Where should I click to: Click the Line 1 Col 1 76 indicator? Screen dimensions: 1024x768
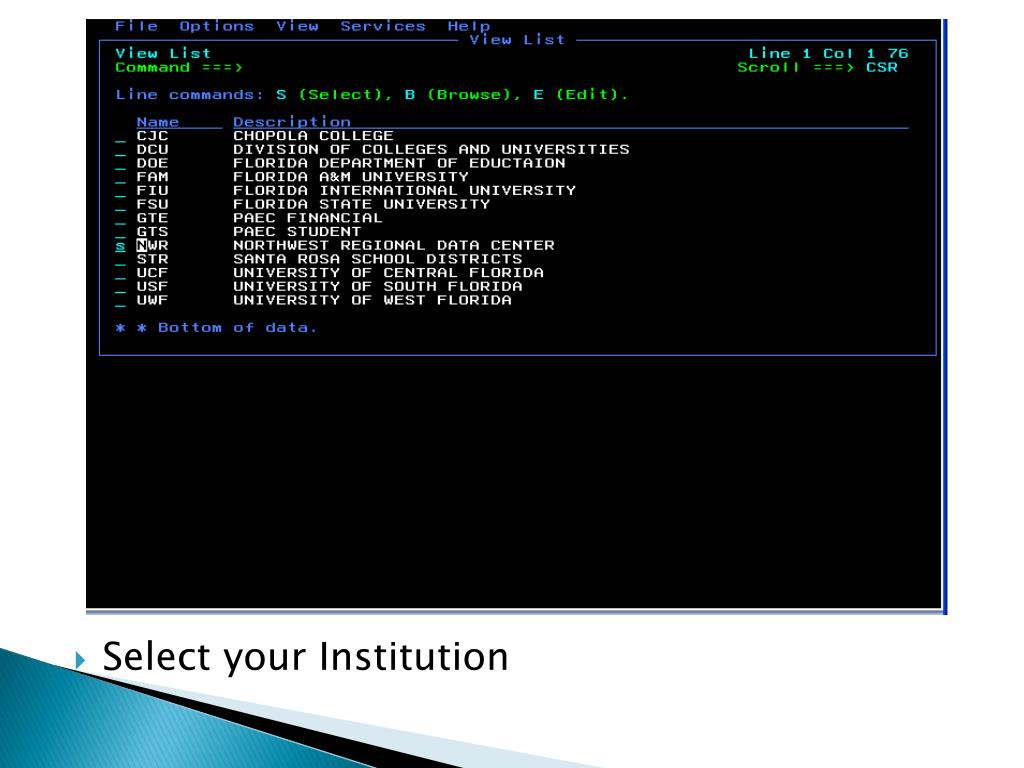pos(828,54)
